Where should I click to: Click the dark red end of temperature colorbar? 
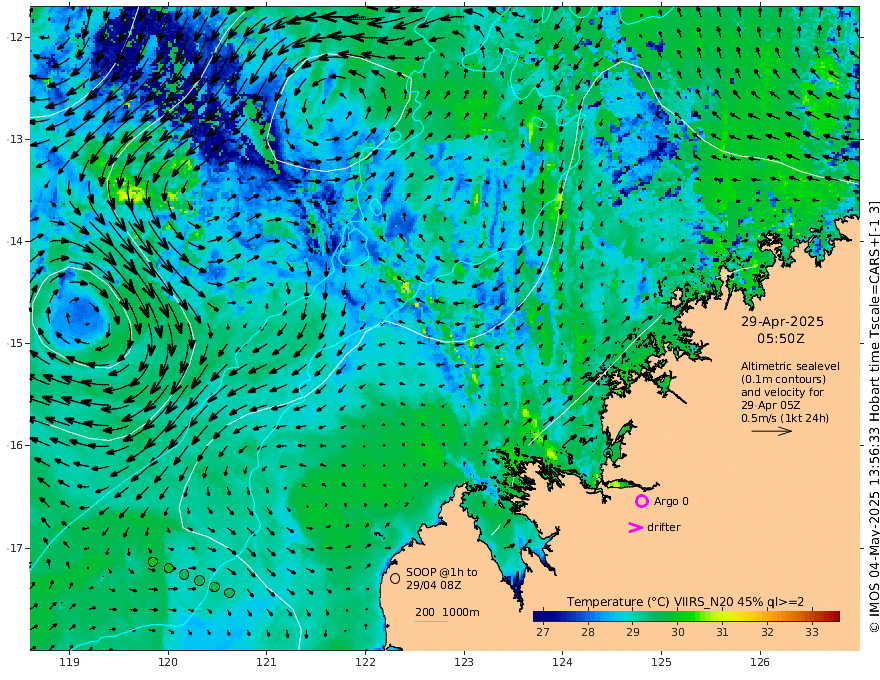click(x=834, y=616)
